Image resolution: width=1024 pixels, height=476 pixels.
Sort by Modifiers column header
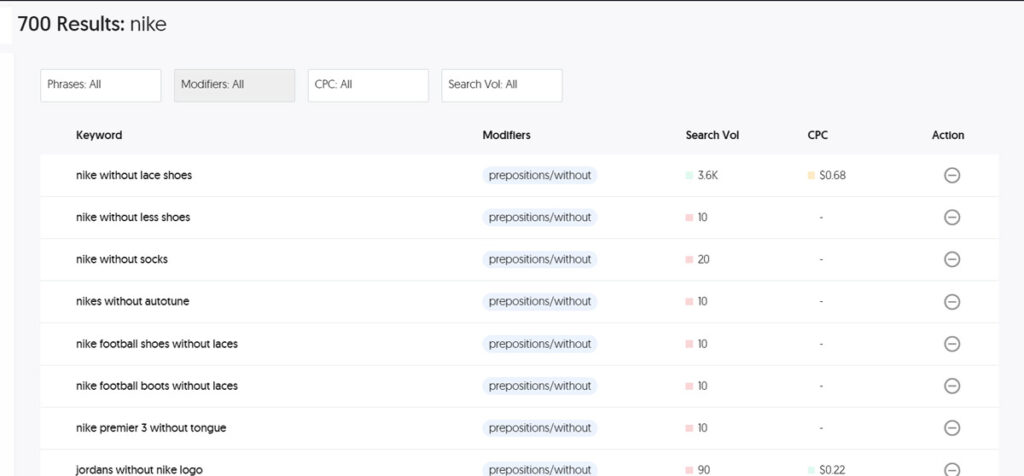(x=507, y=135)
